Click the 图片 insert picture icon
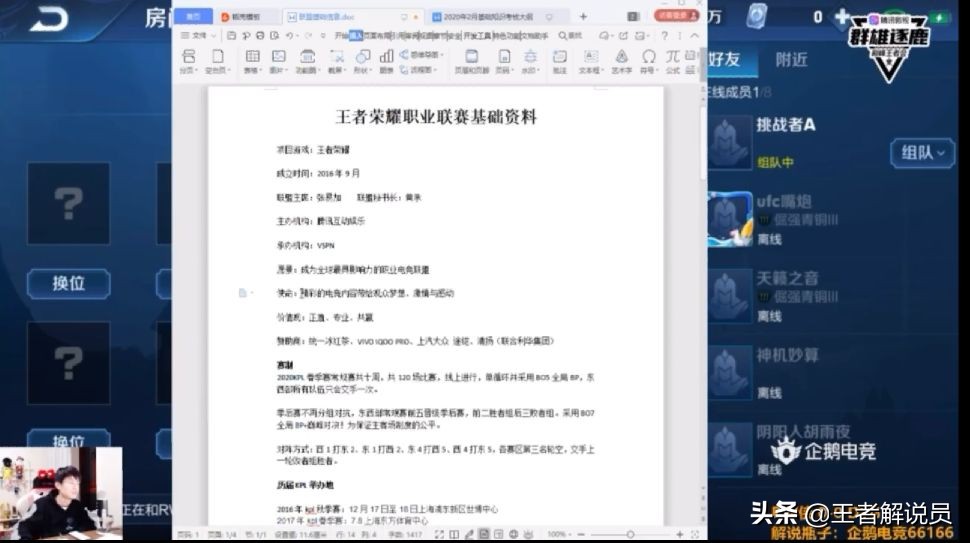 (279, 58)
